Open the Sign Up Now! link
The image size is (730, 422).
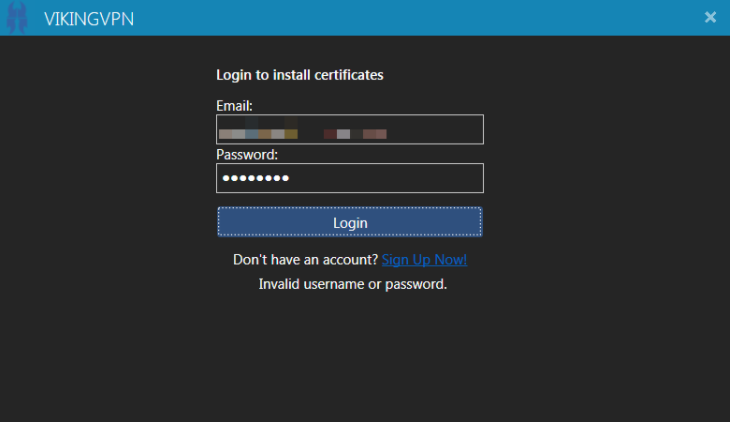424,260
